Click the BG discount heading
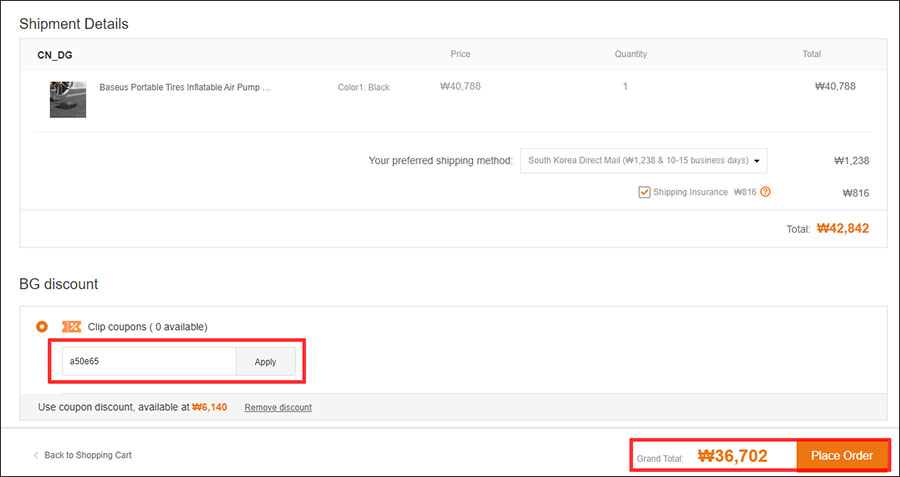The height and width of the screenshot is (477, 900). (x=59, y=284)
